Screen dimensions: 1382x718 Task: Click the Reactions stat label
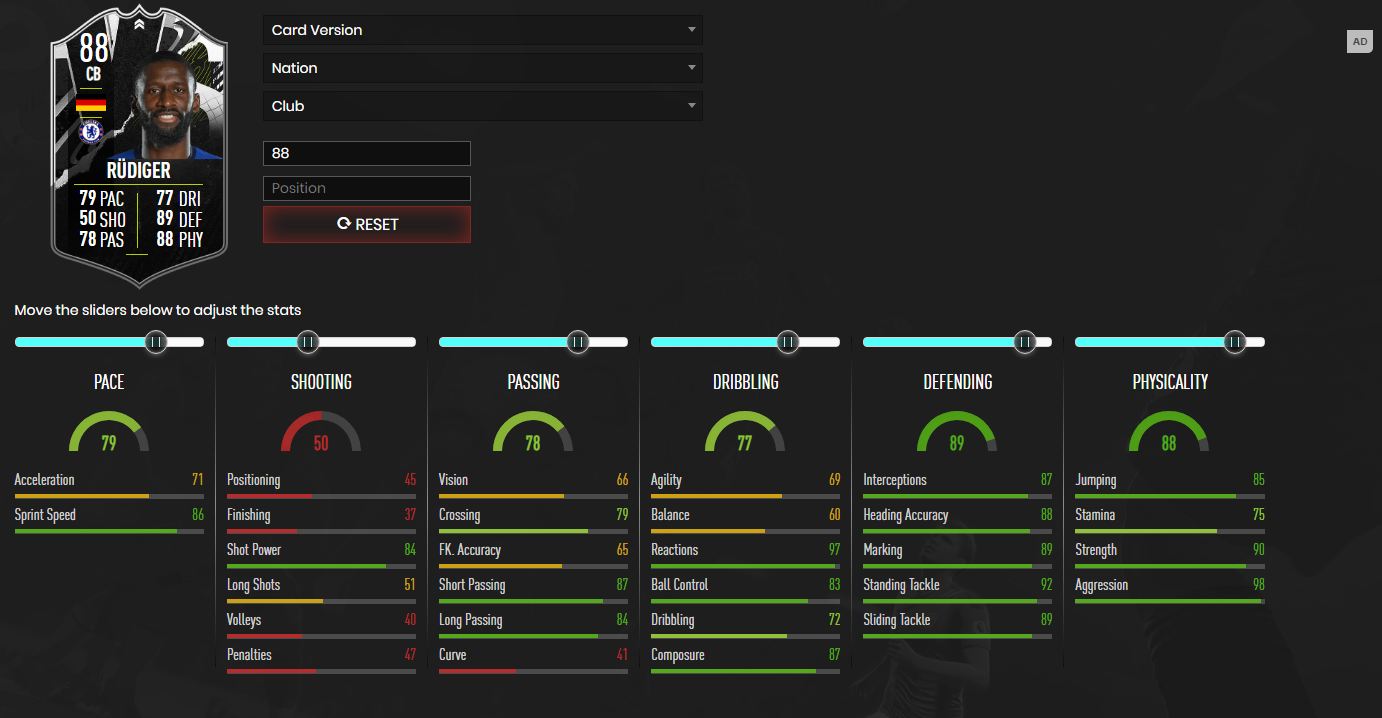pyautogui.click(x=675, y=550)
